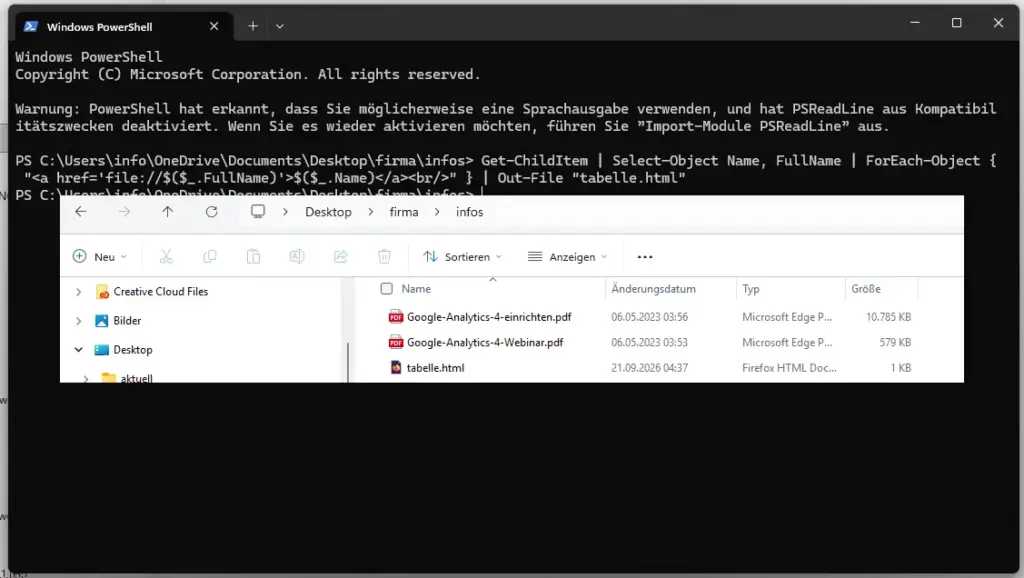The height and width of the screenshot is (578, 1024).
Task: Open the Anzeigen view dropdown
Action: pyautogui.click(x=568, y=257)
